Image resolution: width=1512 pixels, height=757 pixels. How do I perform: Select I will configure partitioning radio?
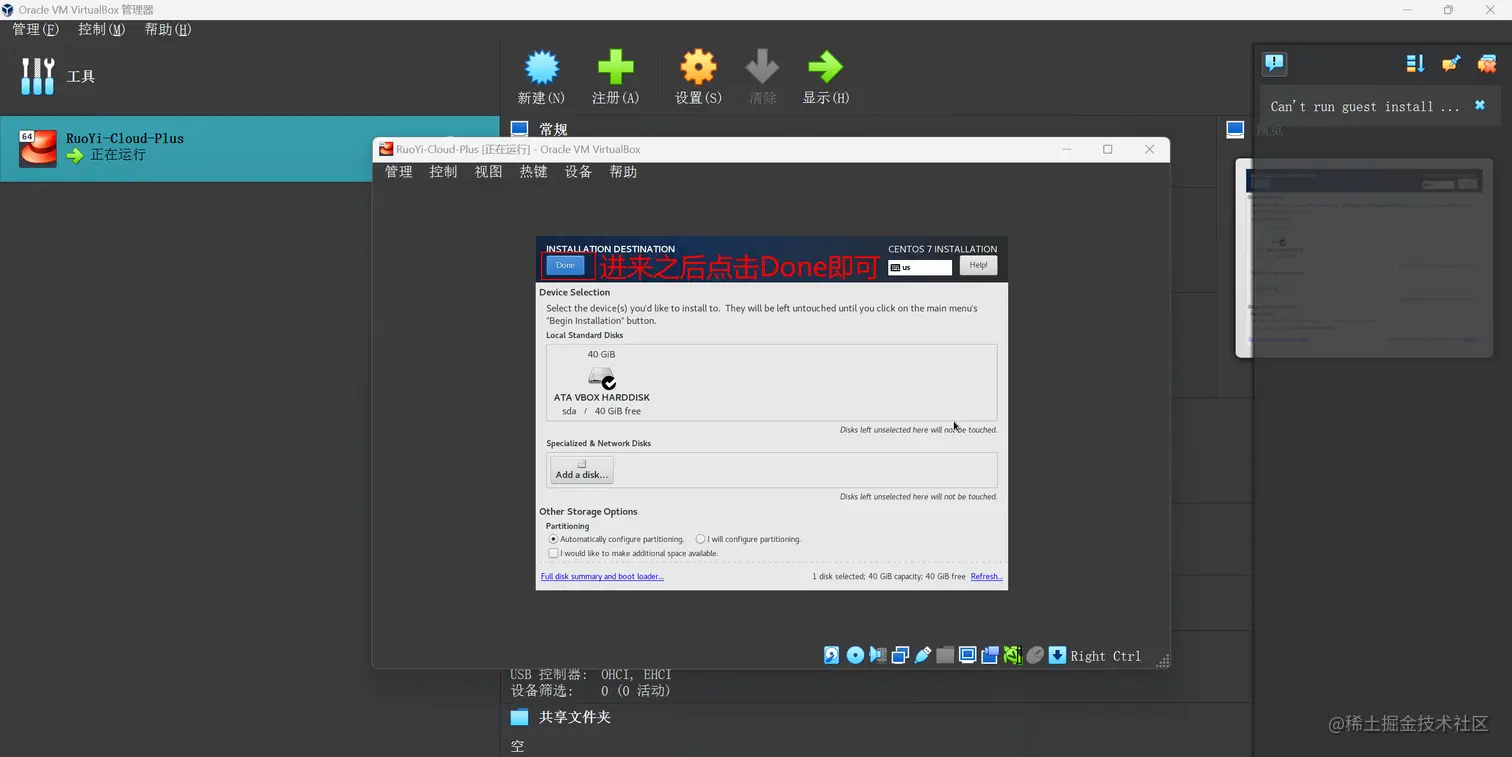[700, 539]
